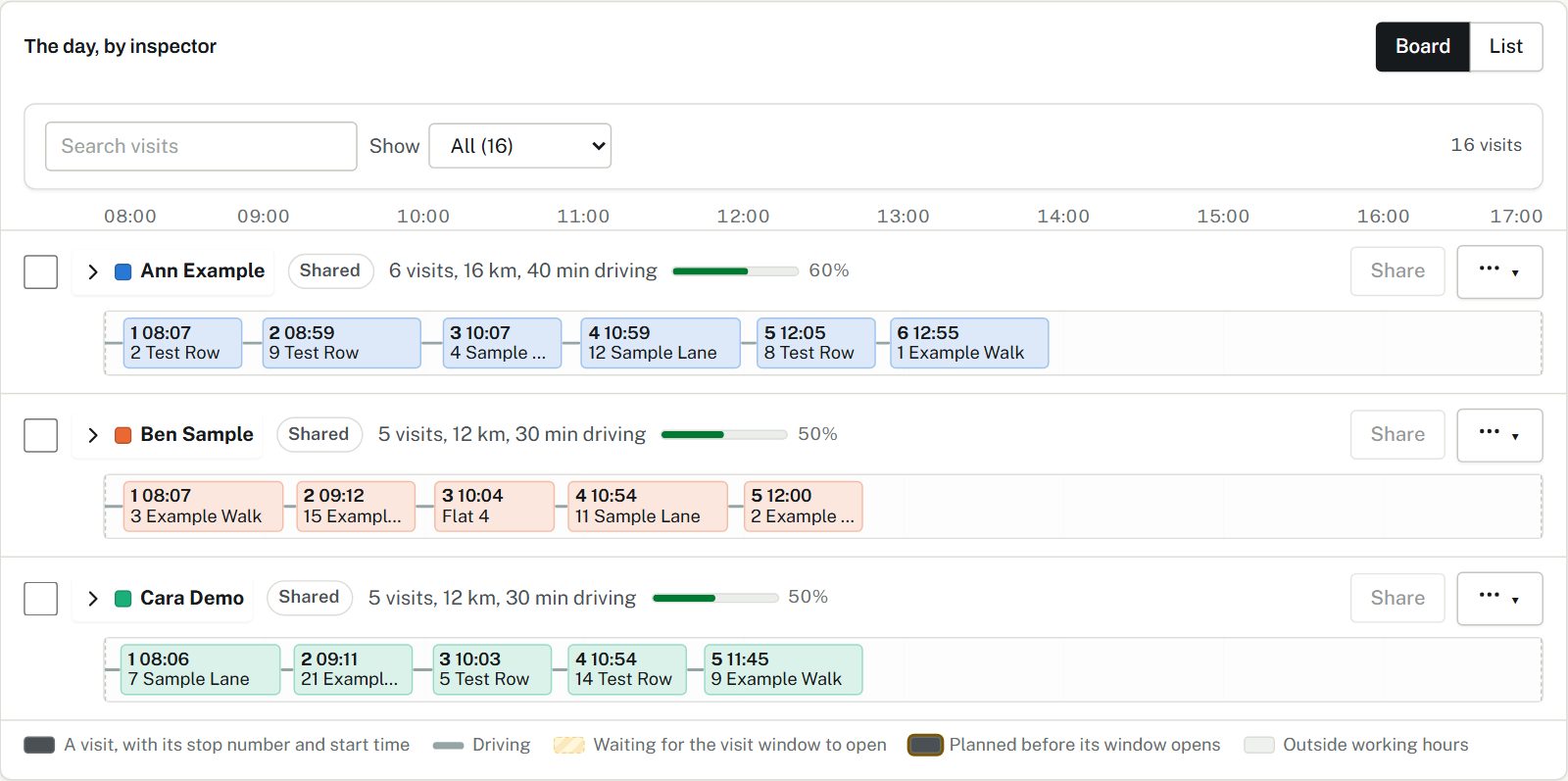Select the checkbox for Ben Sample
1568x781 pixels.
41,435
